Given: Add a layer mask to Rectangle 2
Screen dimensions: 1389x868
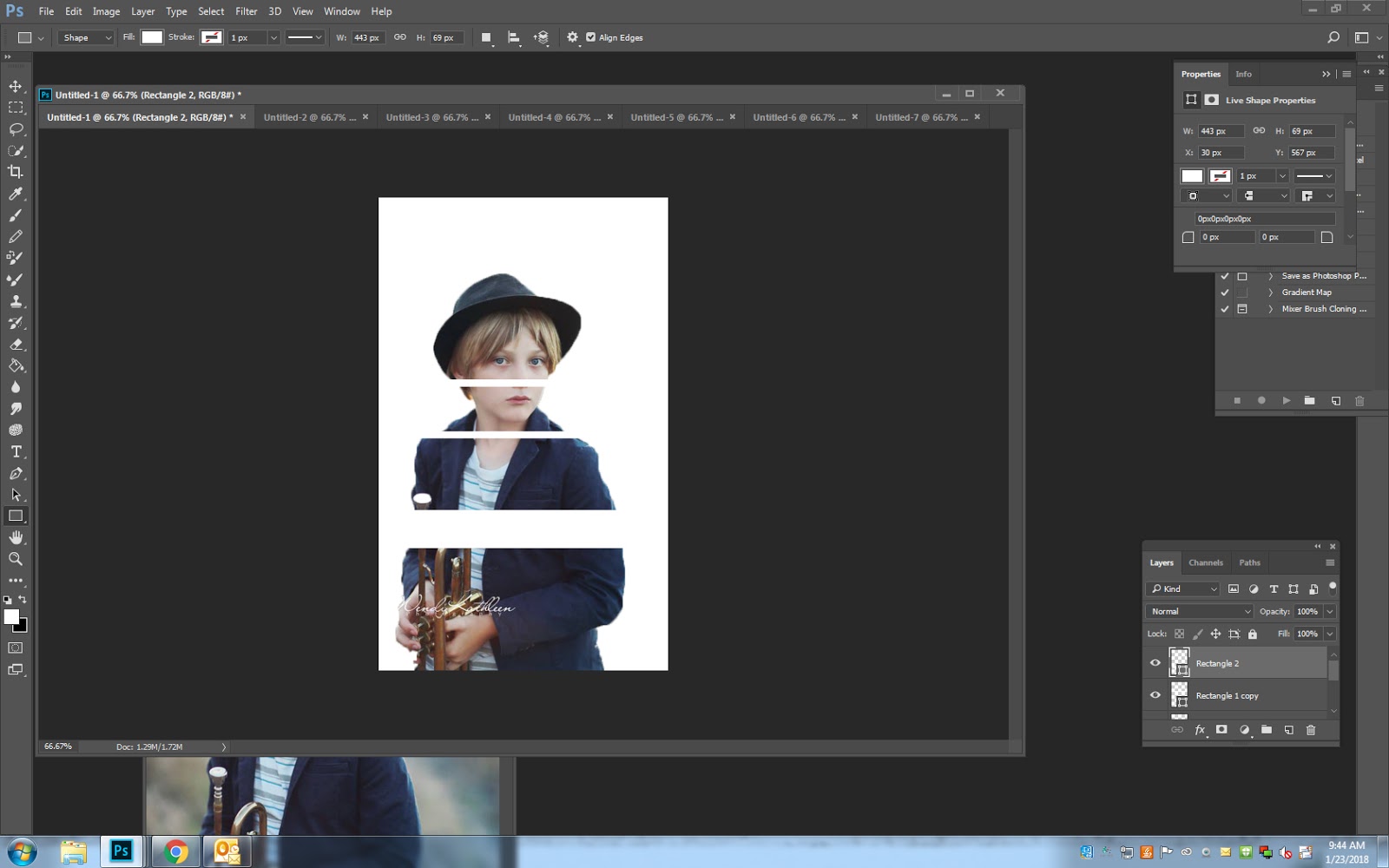Looking at the screenshot, I should pos(1221,730).
